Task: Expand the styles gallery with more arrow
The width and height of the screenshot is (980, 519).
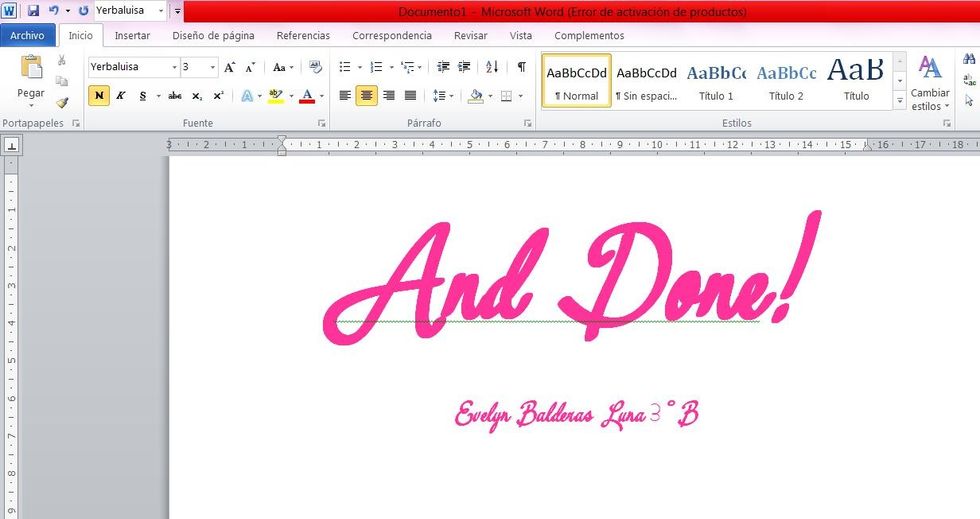Action: coord(899,100)
